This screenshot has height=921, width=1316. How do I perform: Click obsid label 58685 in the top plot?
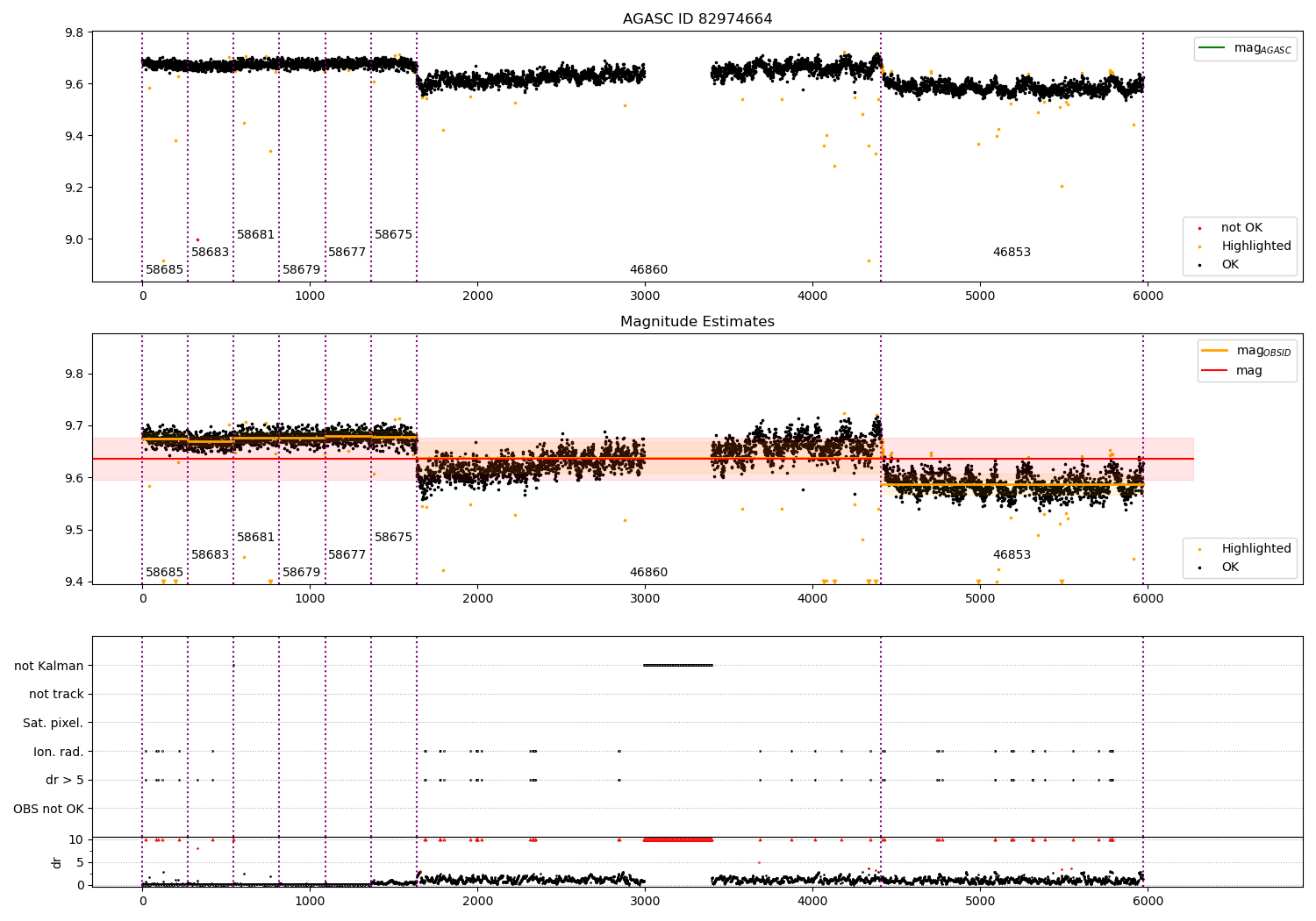(x=165, y=270)
